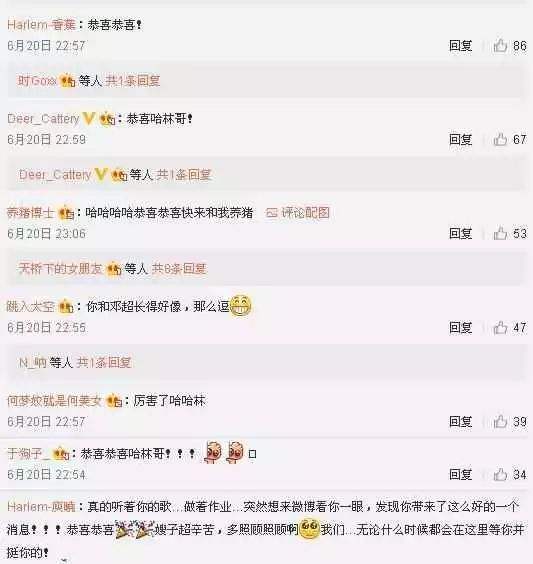Screen dimensions: 533x564
Task: Open the profile of user 养猪博士
Action: click(31, 213)
